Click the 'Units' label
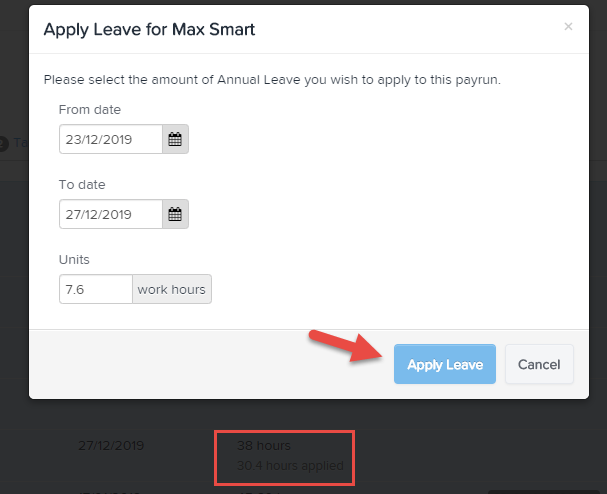 [x=75, y=259]
